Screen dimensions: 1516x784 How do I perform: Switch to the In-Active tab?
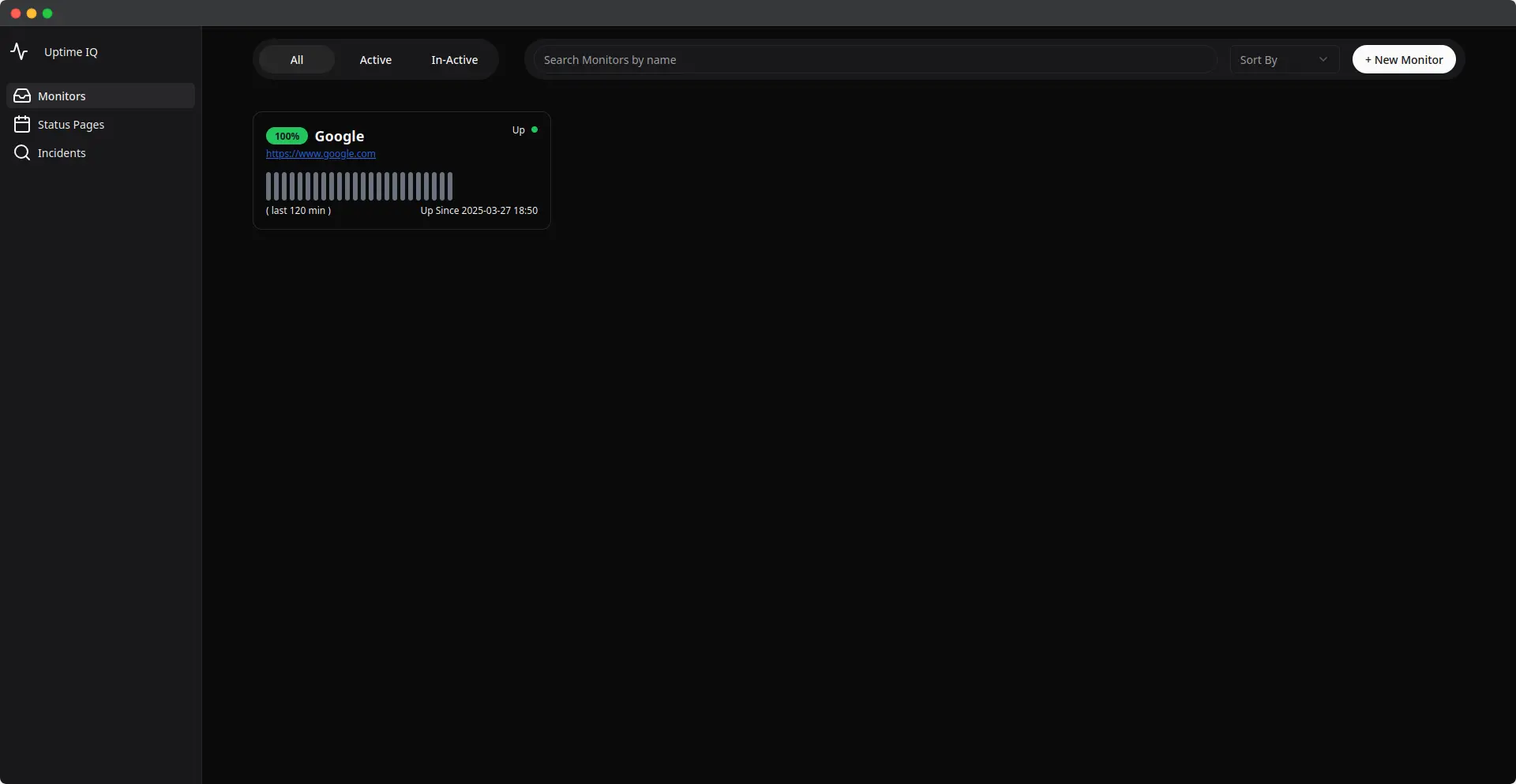coord(454,59)
